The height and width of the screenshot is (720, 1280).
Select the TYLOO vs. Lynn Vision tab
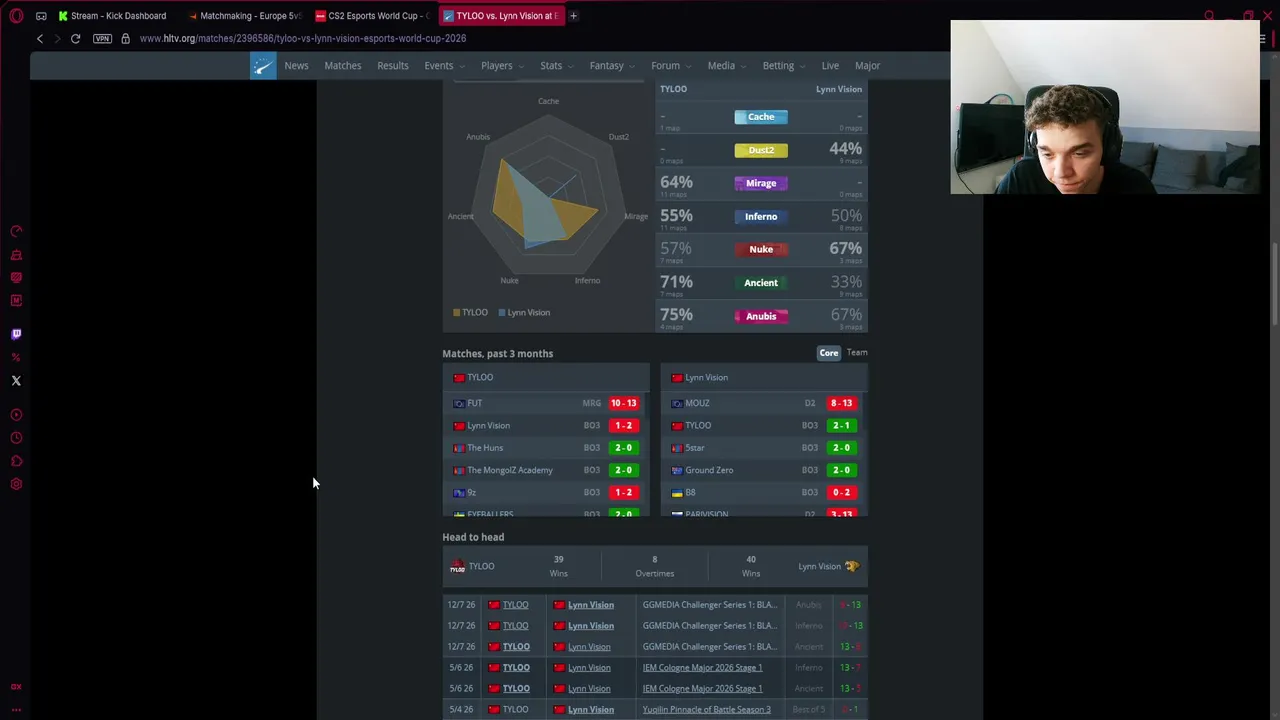pos(500,16)
